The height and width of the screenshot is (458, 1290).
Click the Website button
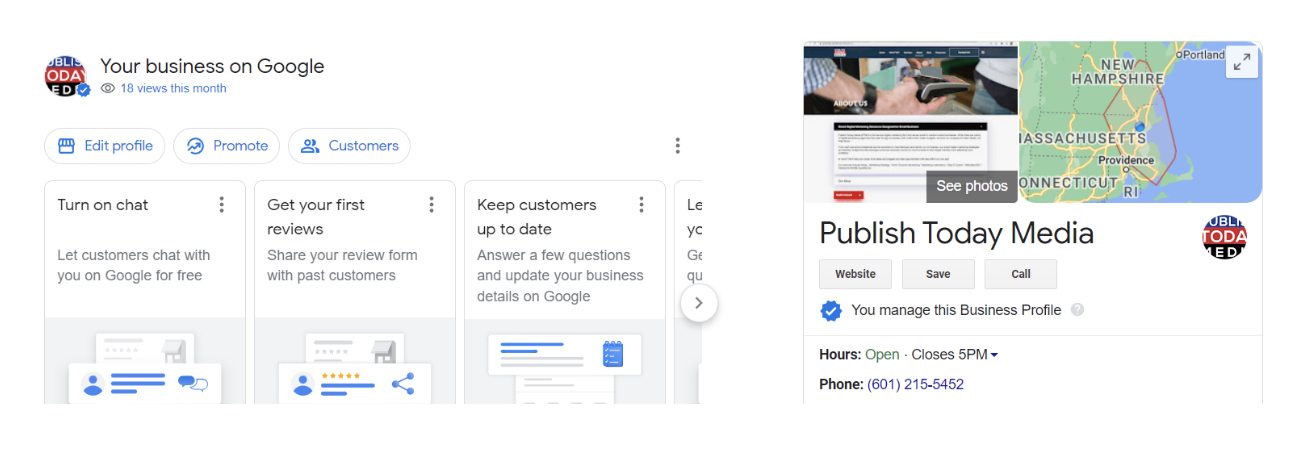point(855,274)
